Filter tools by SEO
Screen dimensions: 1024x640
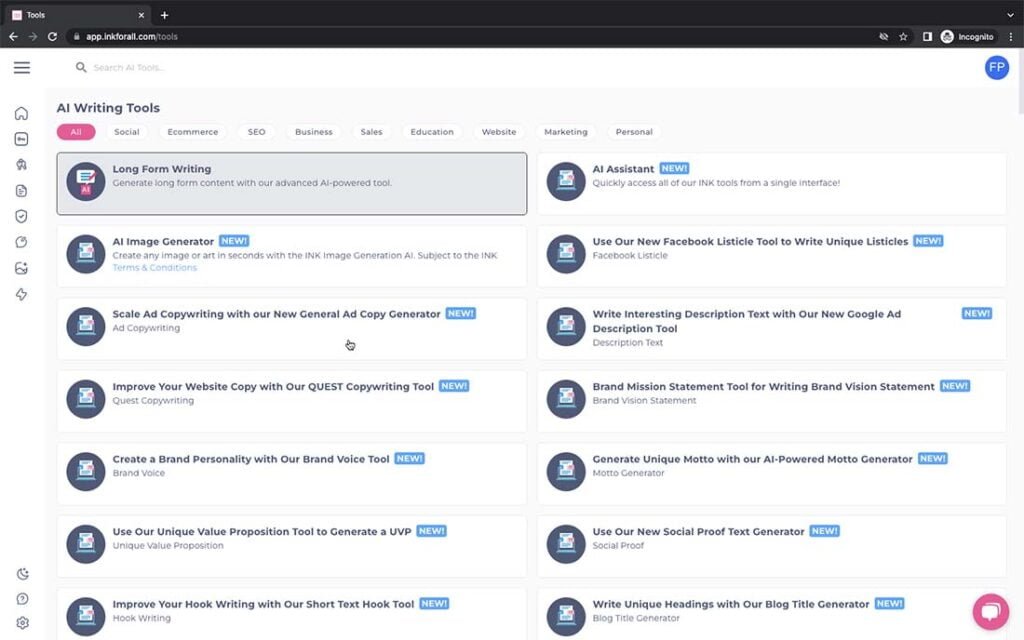[x=257, y=132]
